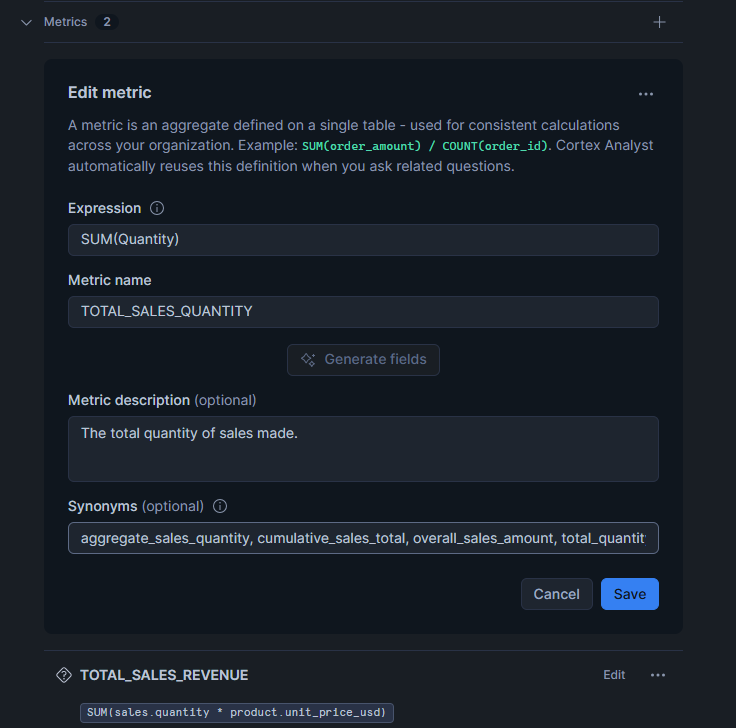This screenshot has width=736, height=728.
Task: Add a new metric with plus icon
Action: pyautogui.click(x=659, y=22)
